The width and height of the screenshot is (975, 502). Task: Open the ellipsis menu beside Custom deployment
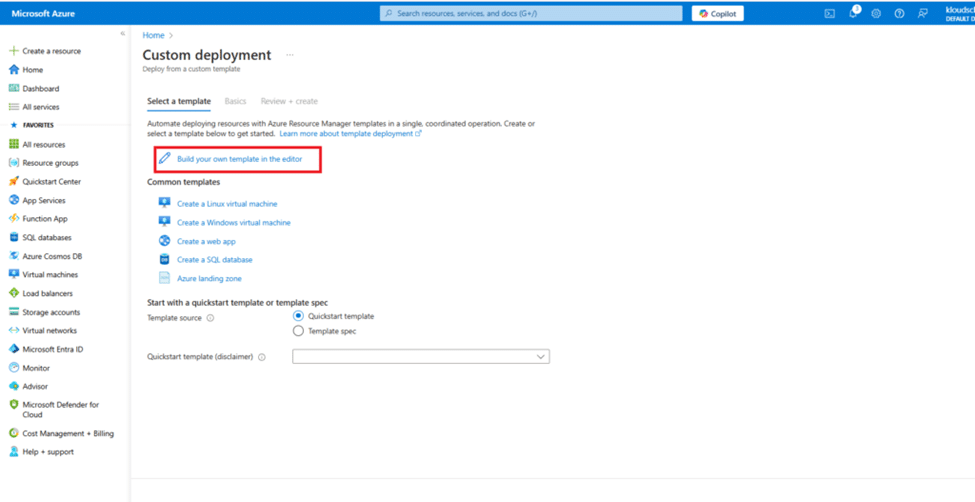[x=290, y=55]
